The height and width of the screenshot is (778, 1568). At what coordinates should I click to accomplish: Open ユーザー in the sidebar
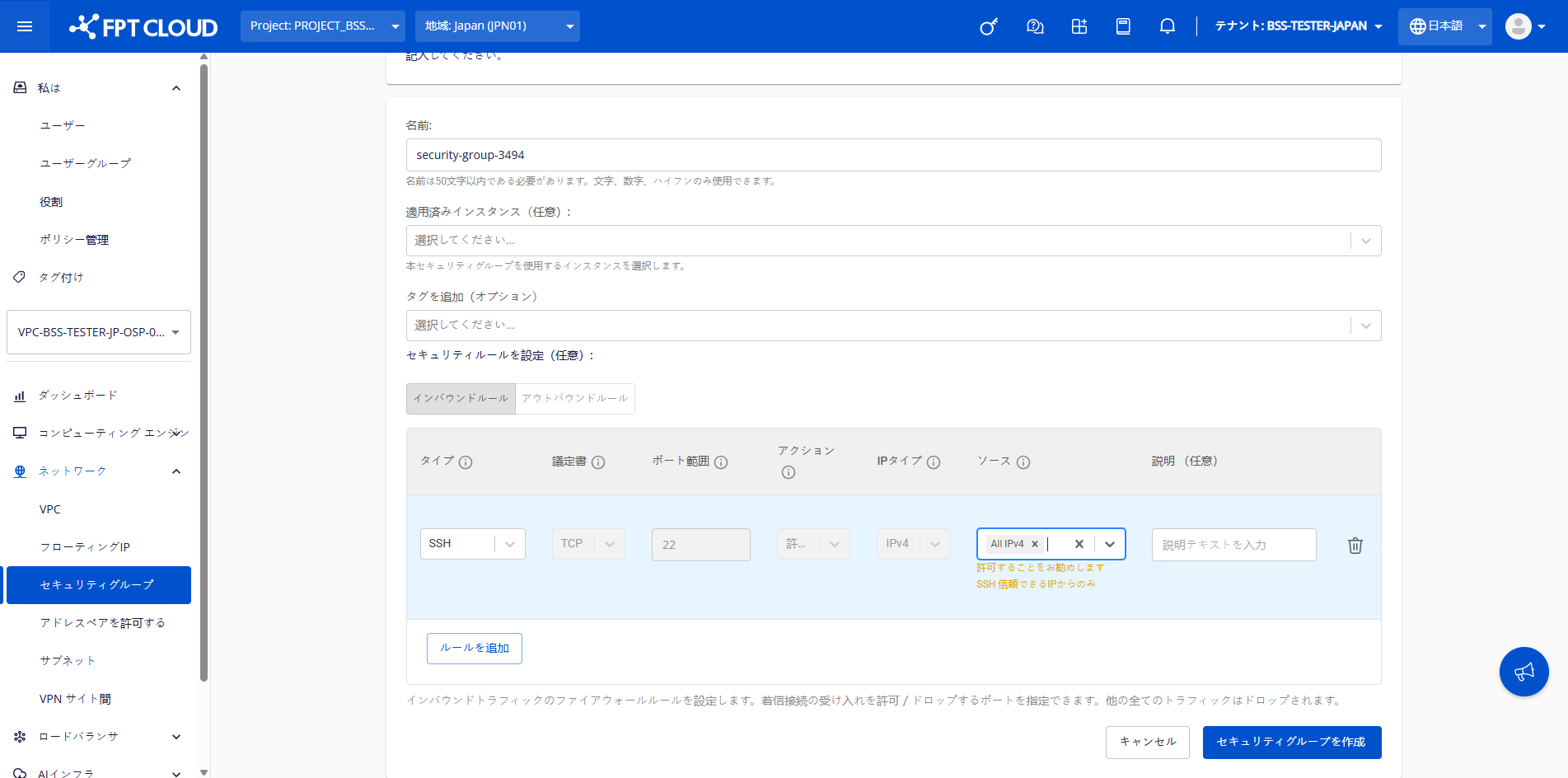point(63,125)
